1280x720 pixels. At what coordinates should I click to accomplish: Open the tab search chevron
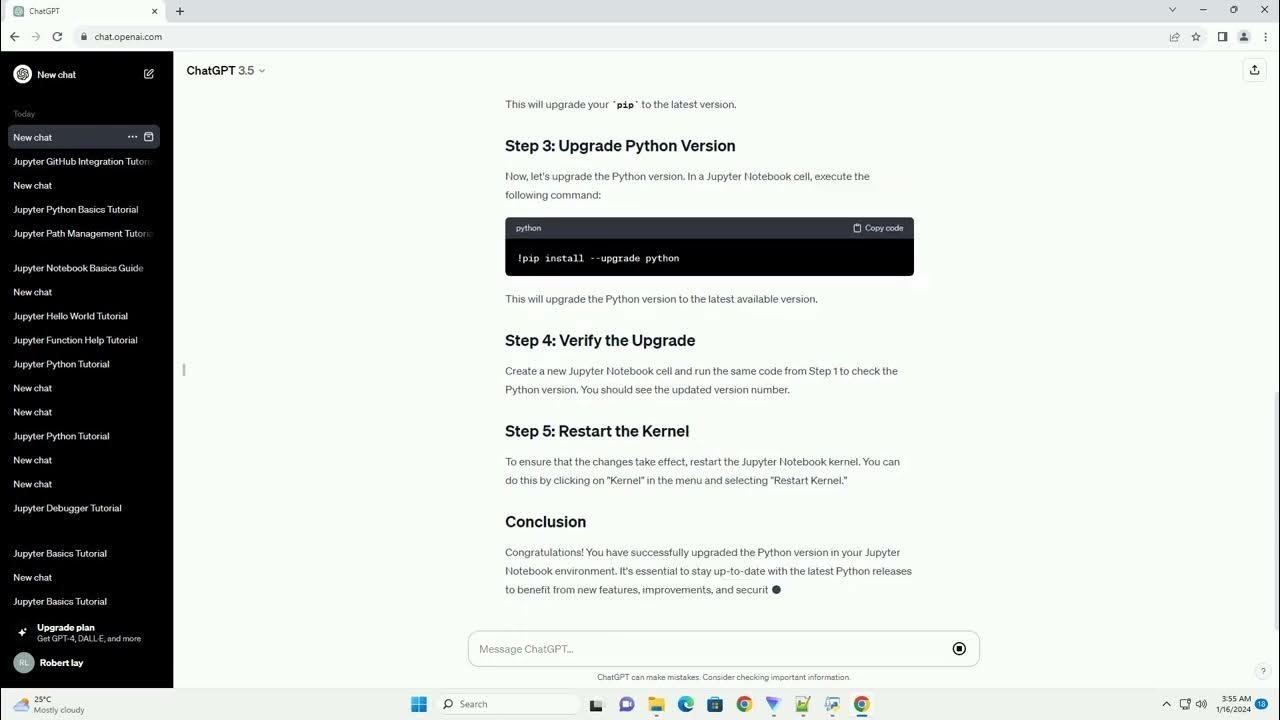(x=1173, y=10)
